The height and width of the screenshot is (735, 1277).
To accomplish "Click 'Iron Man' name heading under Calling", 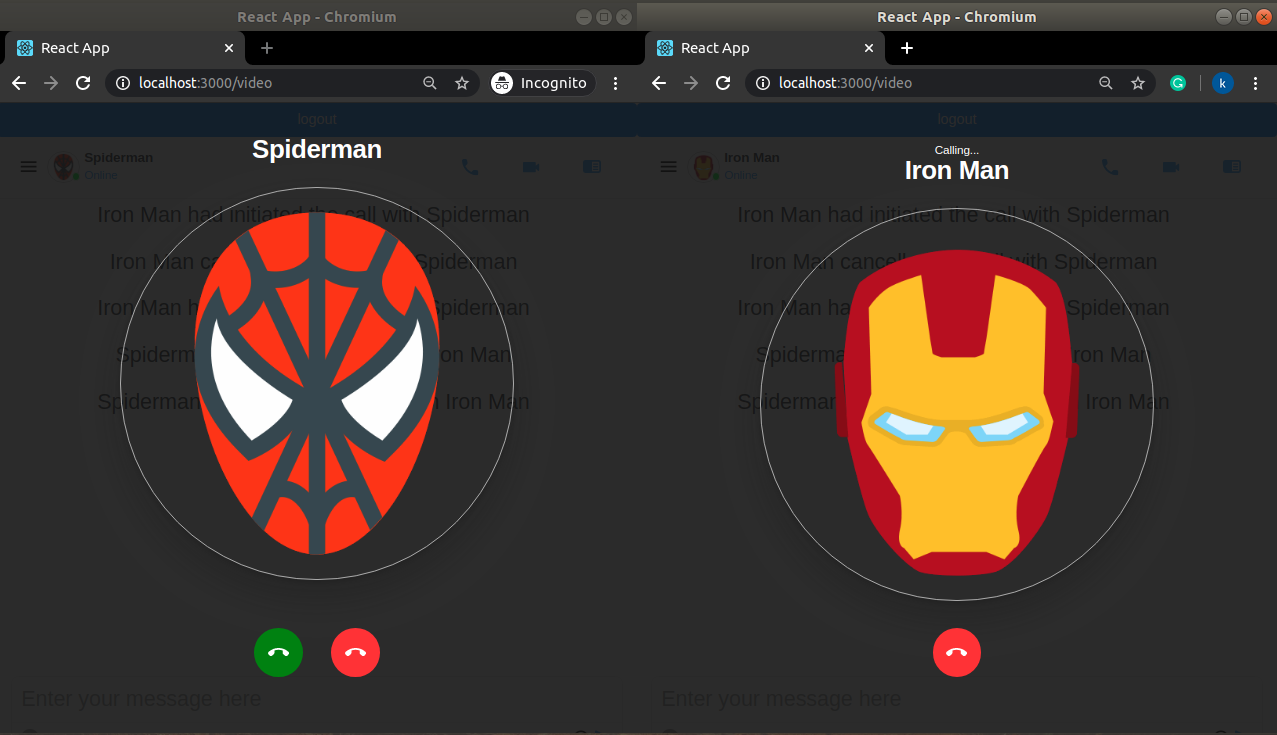I will click(x=957, y=170).
